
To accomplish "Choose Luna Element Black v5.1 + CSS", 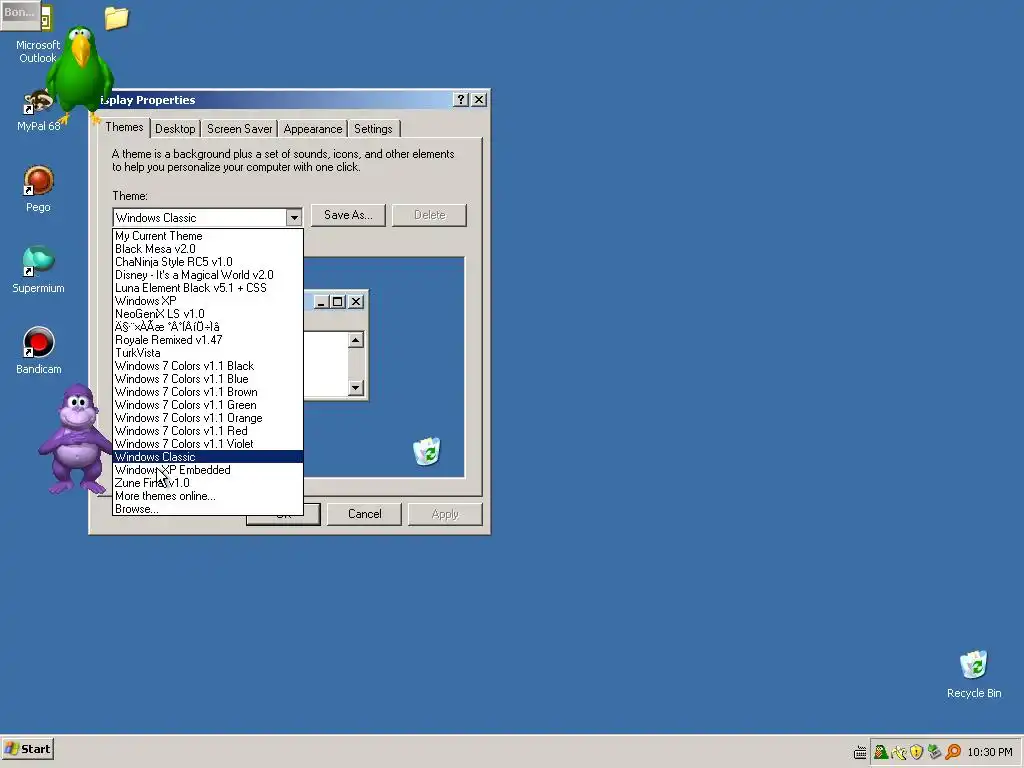I will pyautogui.click(x=208, y=288).
